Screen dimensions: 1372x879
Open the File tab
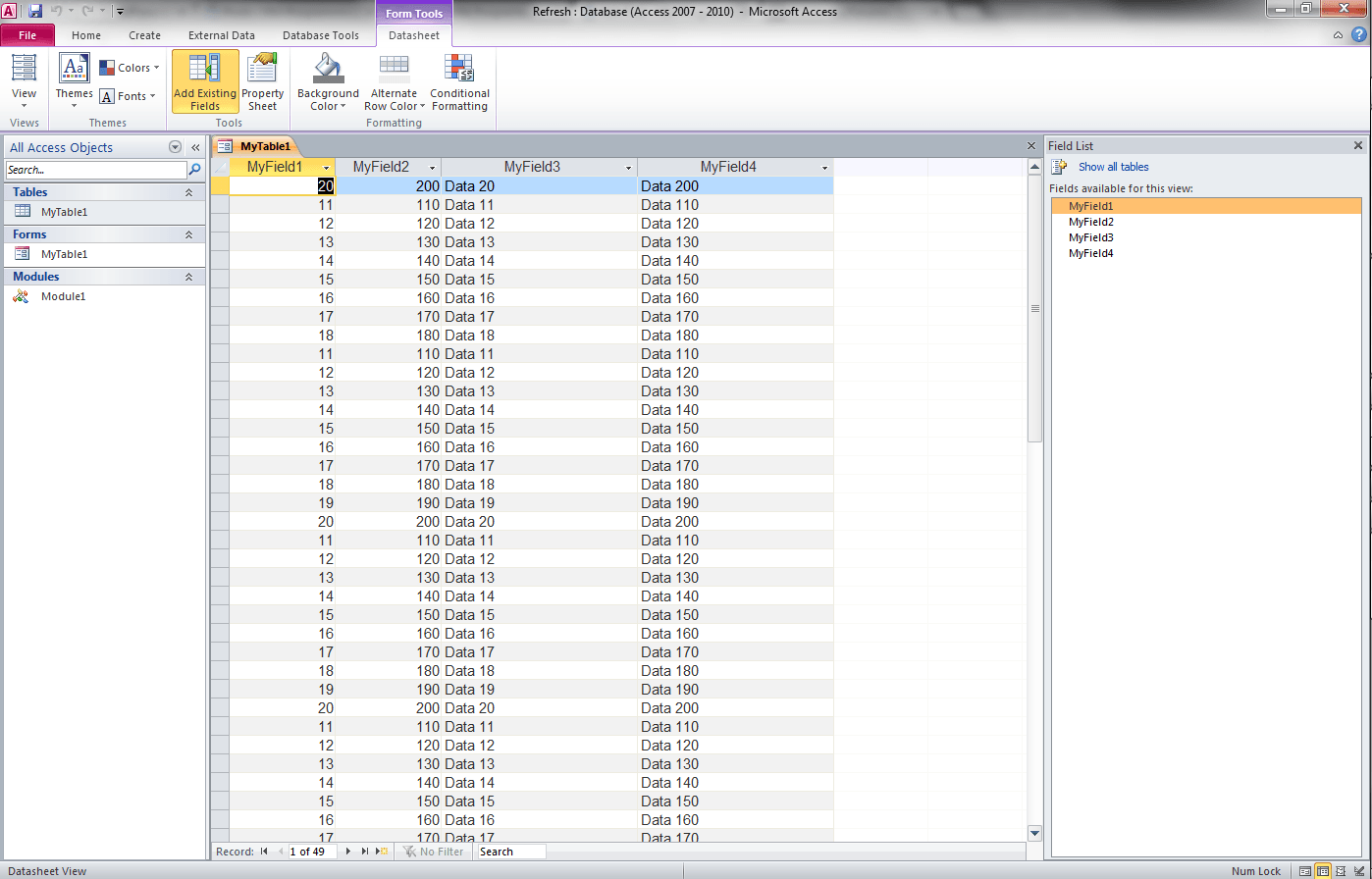[x=27, y=35]
